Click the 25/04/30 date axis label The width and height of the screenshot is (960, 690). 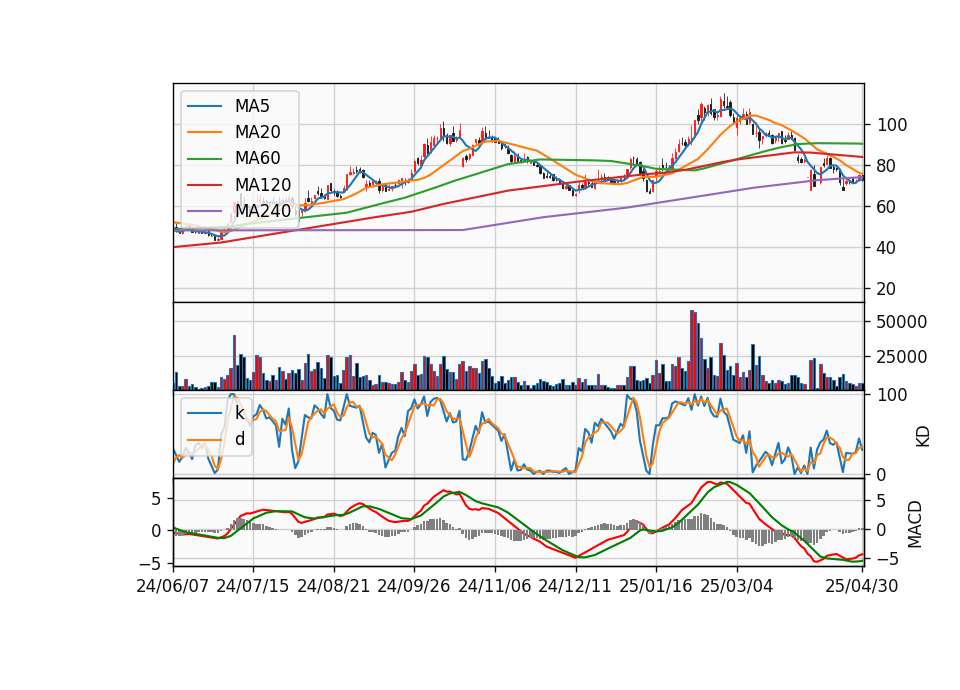tap(862, 586)
